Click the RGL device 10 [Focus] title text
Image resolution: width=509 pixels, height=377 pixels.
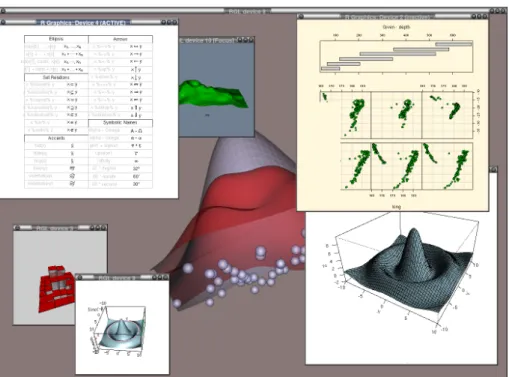click(208, 40)
